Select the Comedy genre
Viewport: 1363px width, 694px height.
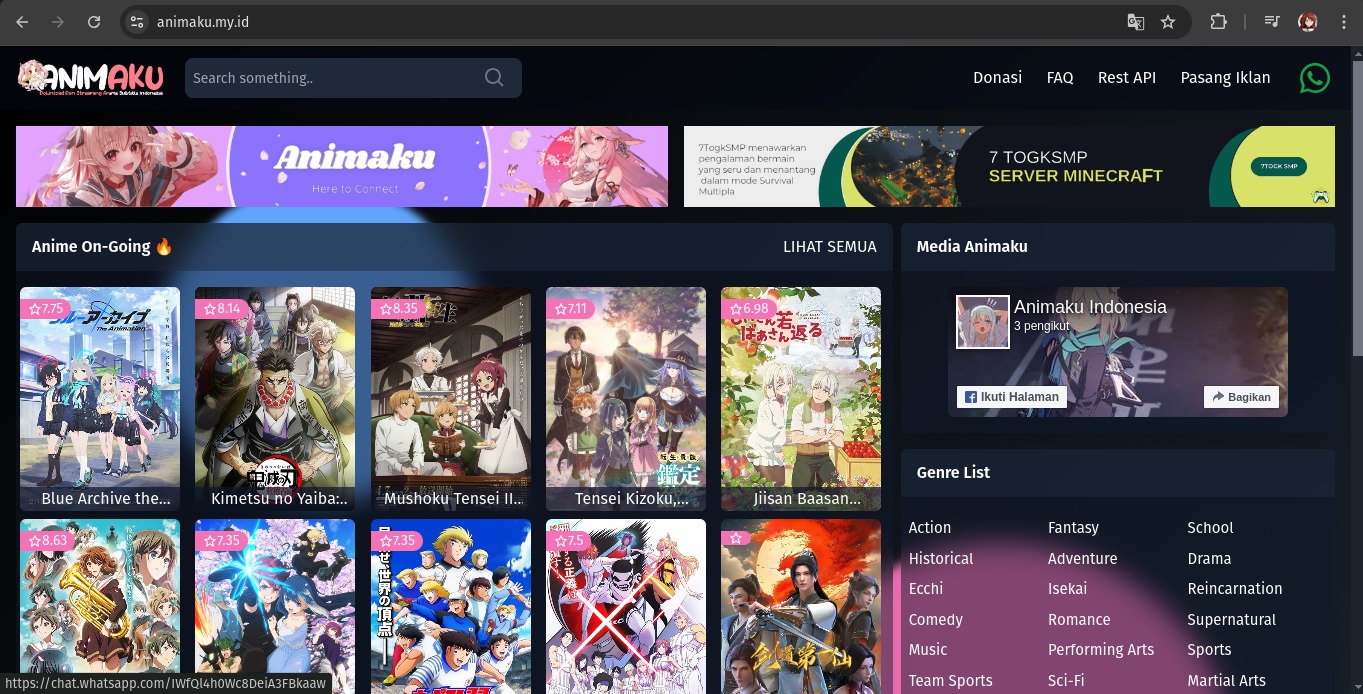pyautogui.click(x=936, y=620)
